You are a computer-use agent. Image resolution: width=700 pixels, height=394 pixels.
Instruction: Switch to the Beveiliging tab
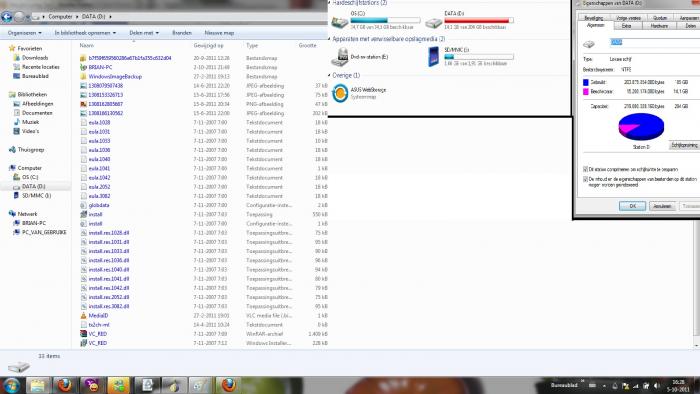click(593, 18)
